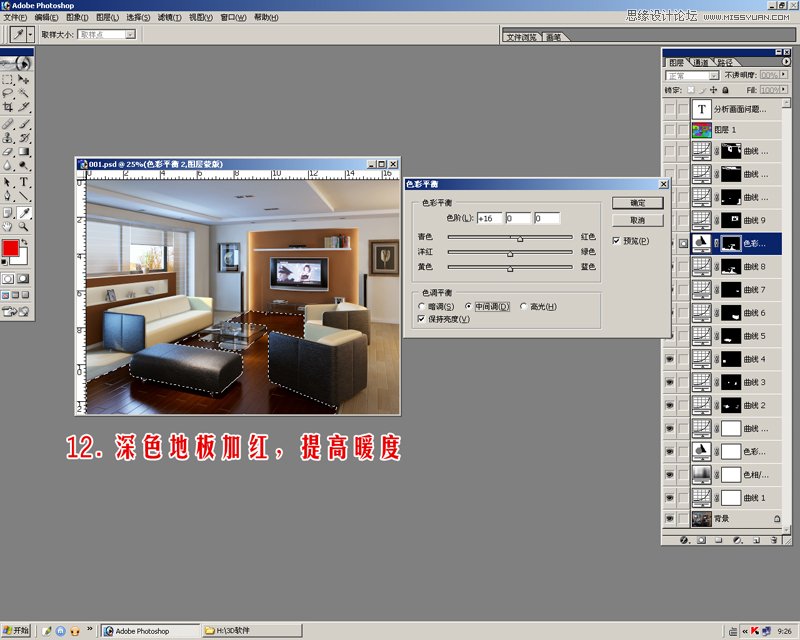Open the Layers panel flyout menu
The width and height of the screenshot is (800, 640).
(x=786, y=61)
